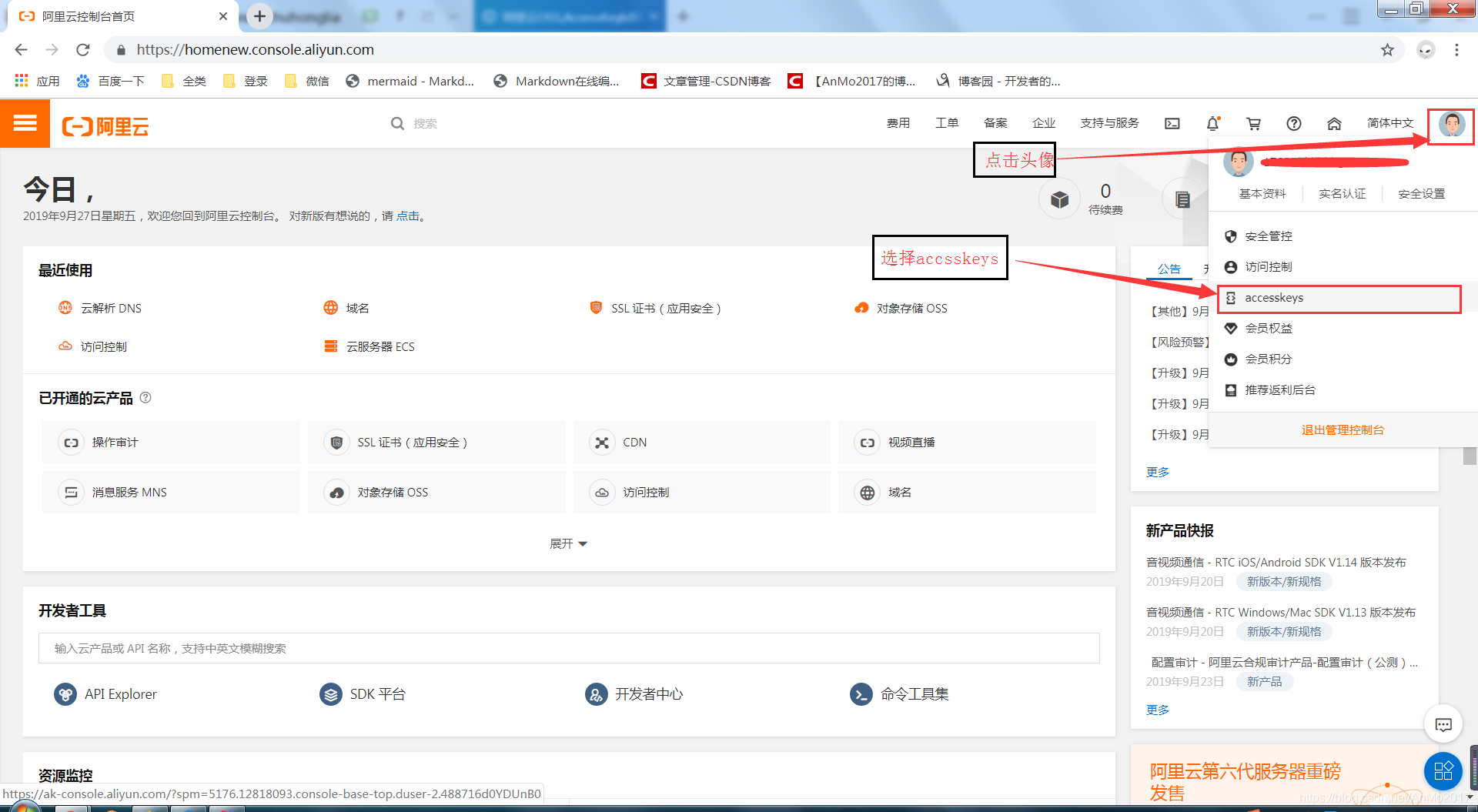The width and height of the screenshot is (1478, 812).
Task: Click the Aliyun logo
Action: pyautogui.click(x=105, y=126)
